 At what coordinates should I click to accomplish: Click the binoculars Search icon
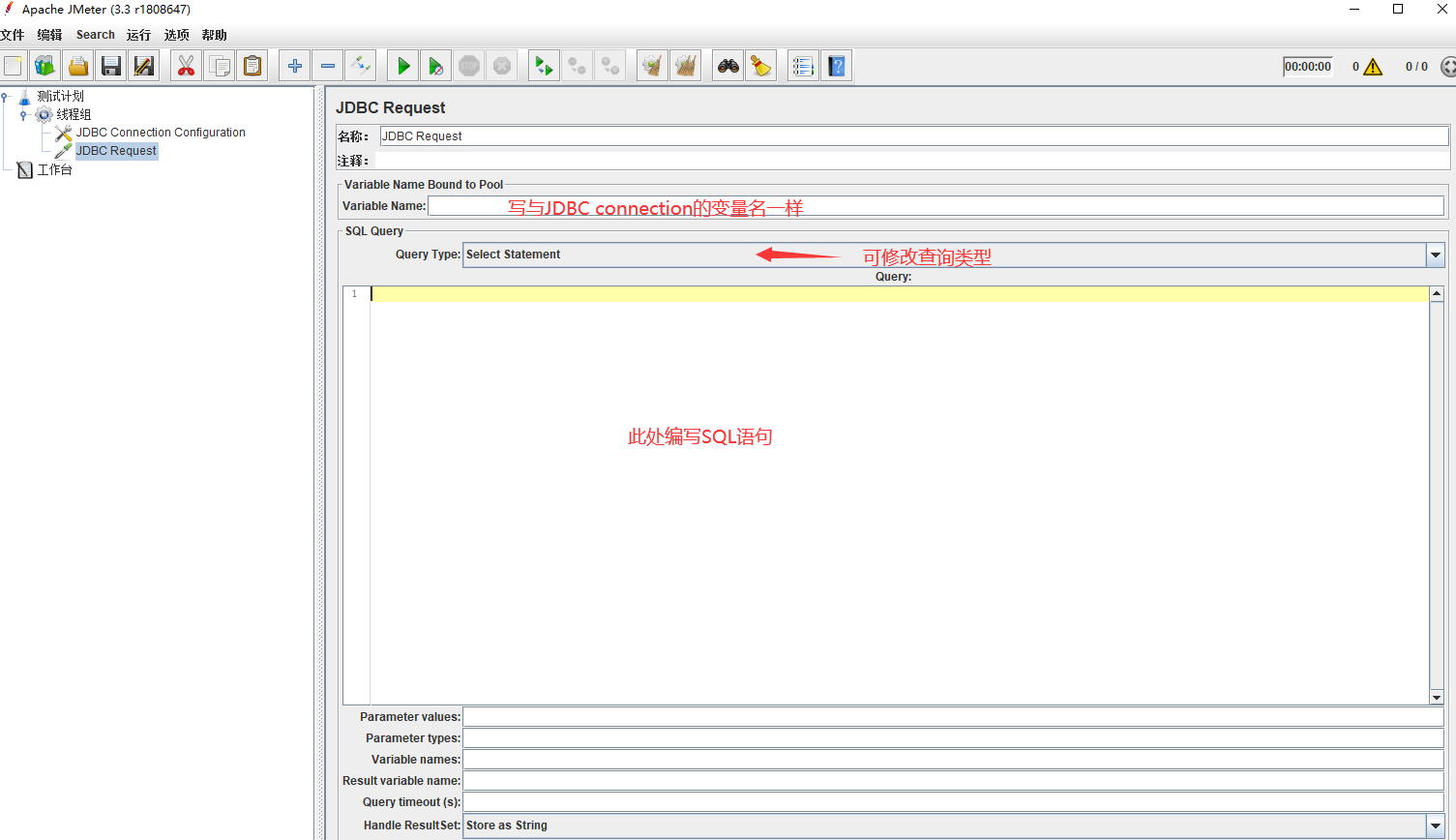728,66
